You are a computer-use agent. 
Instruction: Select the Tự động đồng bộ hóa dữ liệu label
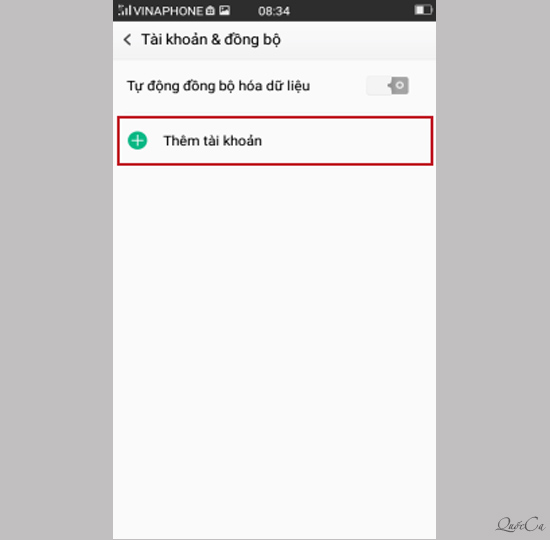pos(218,86)
